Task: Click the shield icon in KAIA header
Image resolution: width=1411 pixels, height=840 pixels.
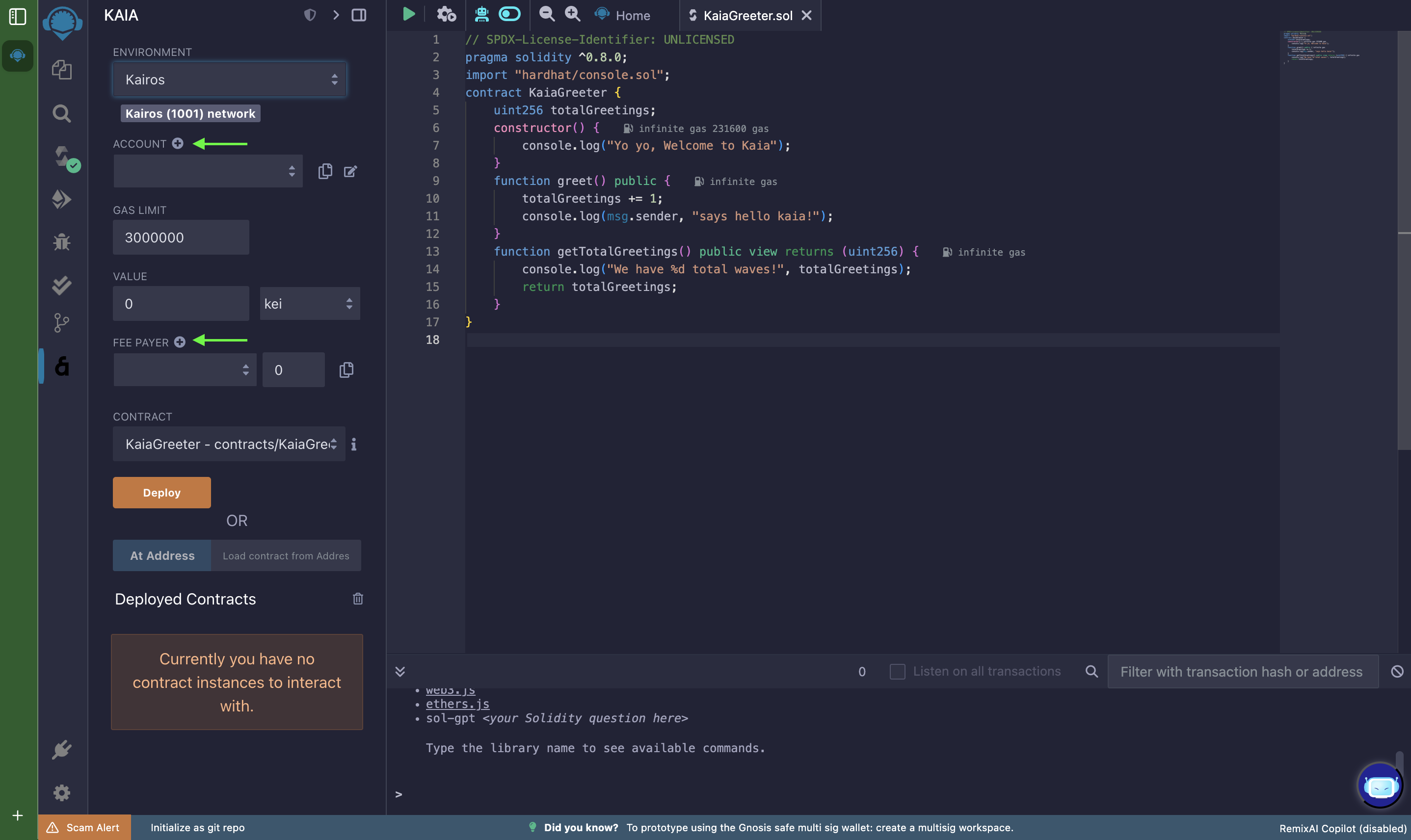Action: click(310, 15)
